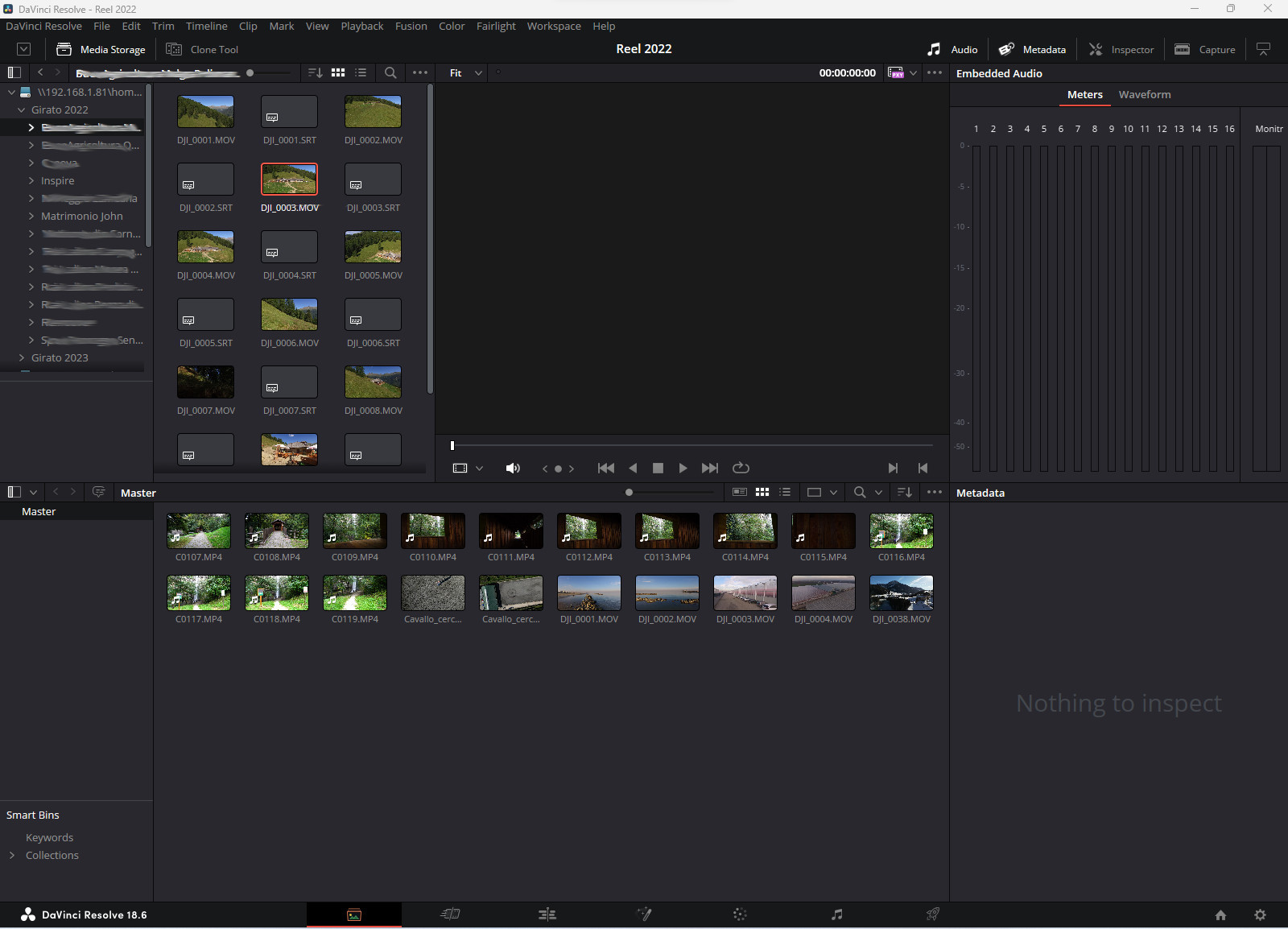Toggle the Audio panel
1288x929 pixels.
(952, 49)
